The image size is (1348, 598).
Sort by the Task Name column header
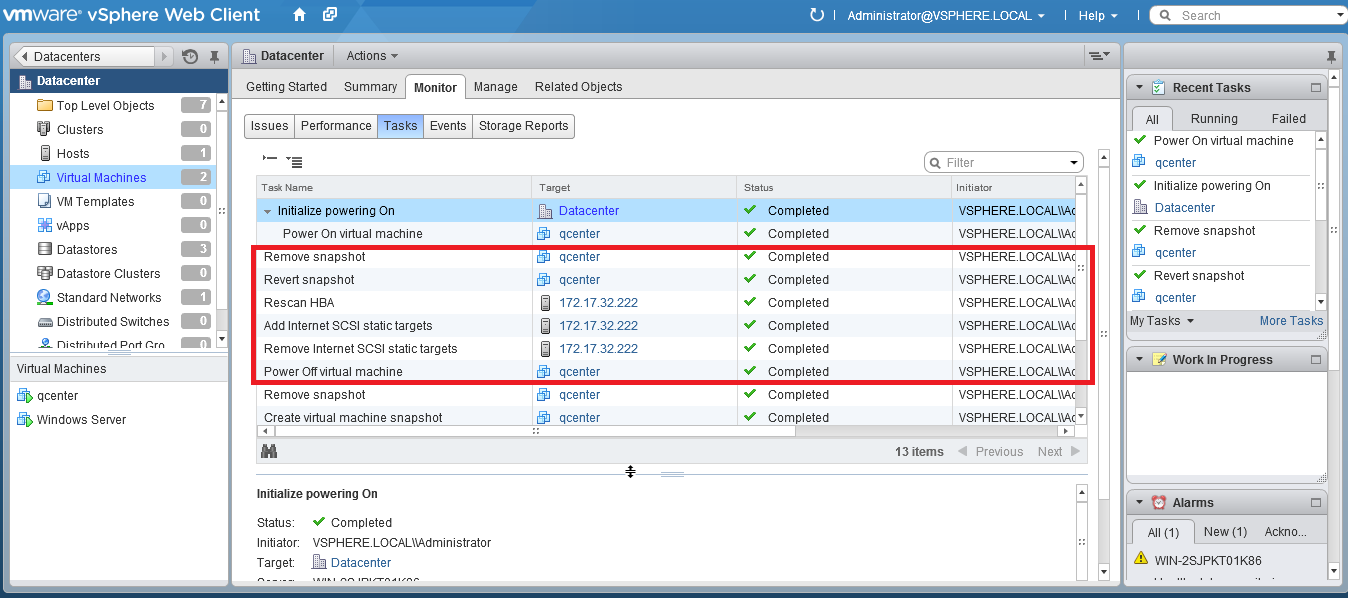394,187
